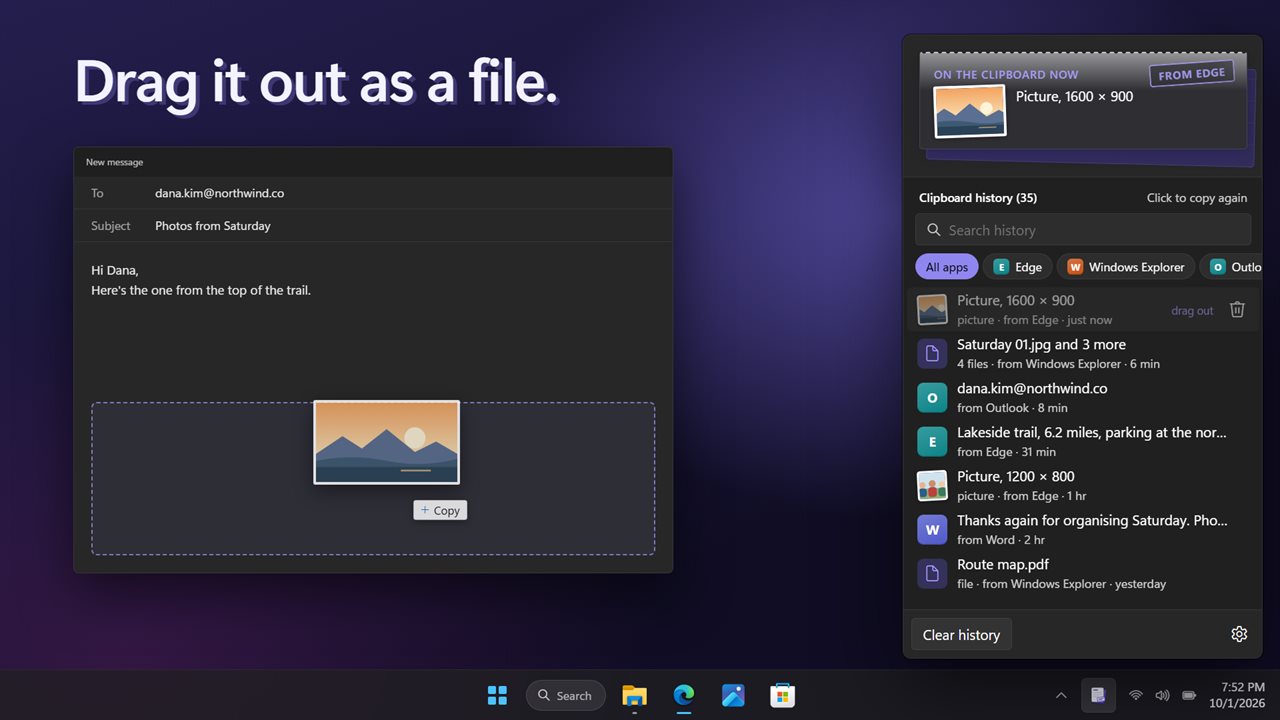Copy the Lakeside trail, 6.2 miles entry
This screenshot has width=1280, height=720.
(1083, 442)
